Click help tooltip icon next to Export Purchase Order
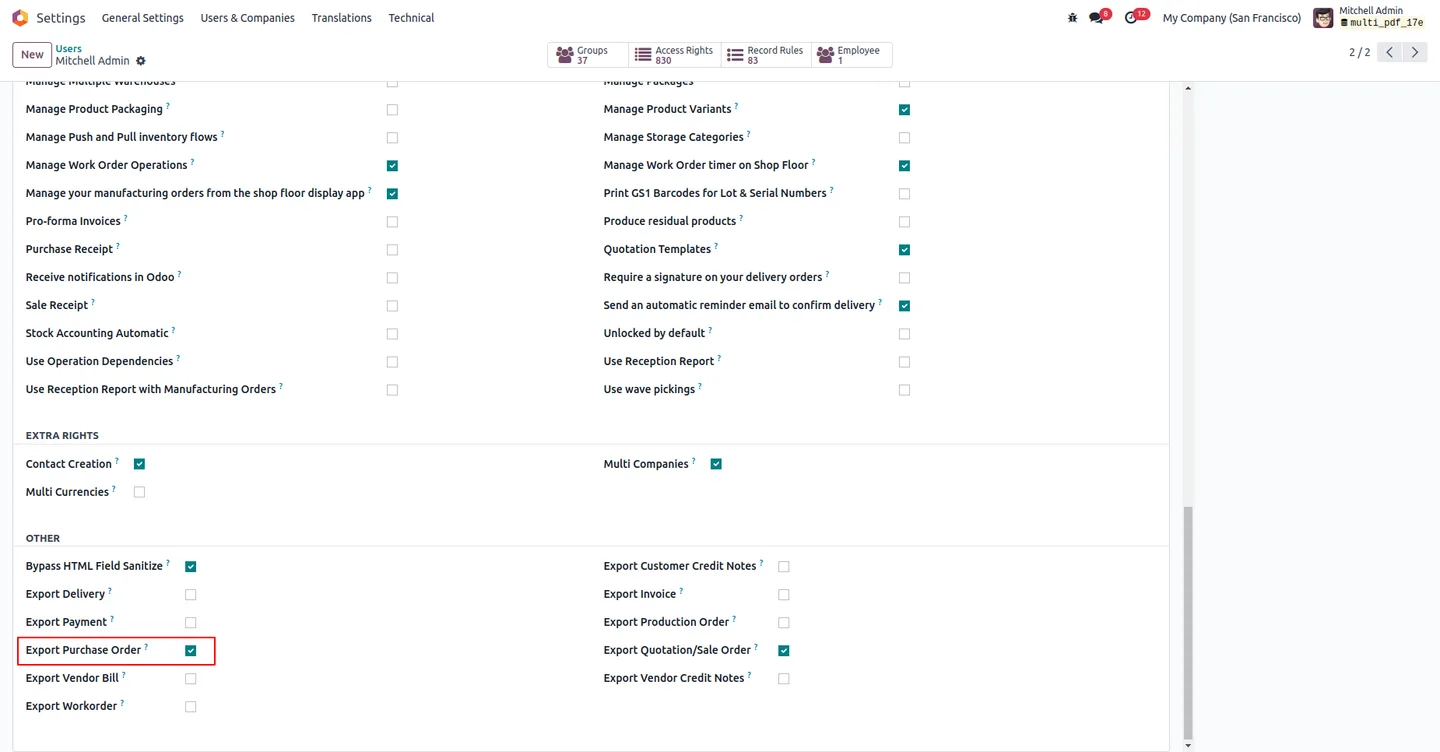The width and height of the screenshot is (1440, 752). [x=146, y=647]
